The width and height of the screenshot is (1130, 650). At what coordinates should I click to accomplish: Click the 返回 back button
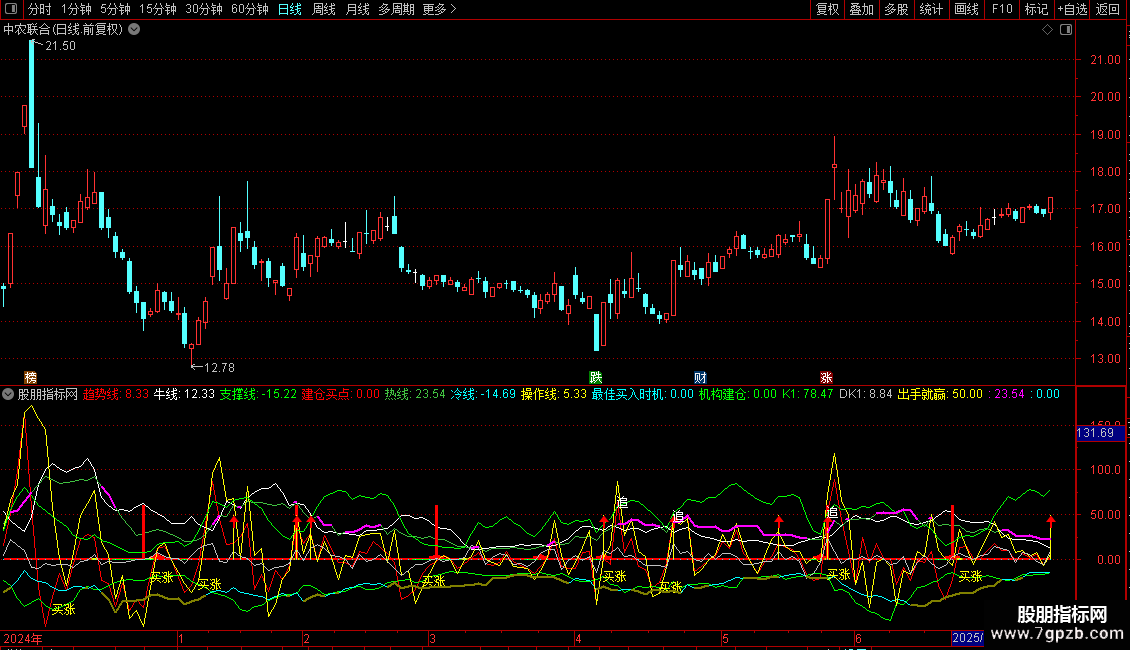tap(1108, 10)
